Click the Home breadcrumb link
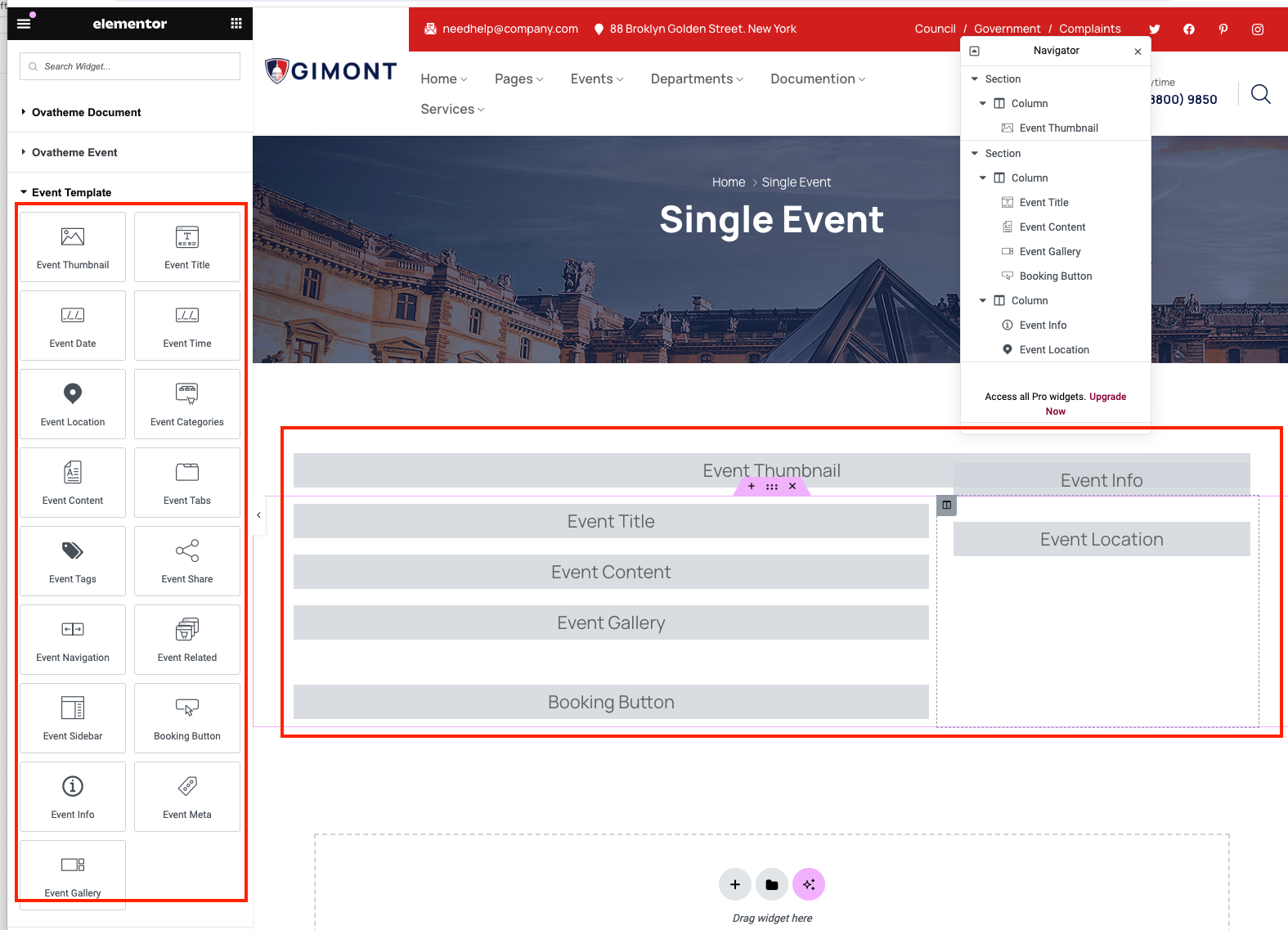Screen dimensions: 1288x930 (728, 182)
